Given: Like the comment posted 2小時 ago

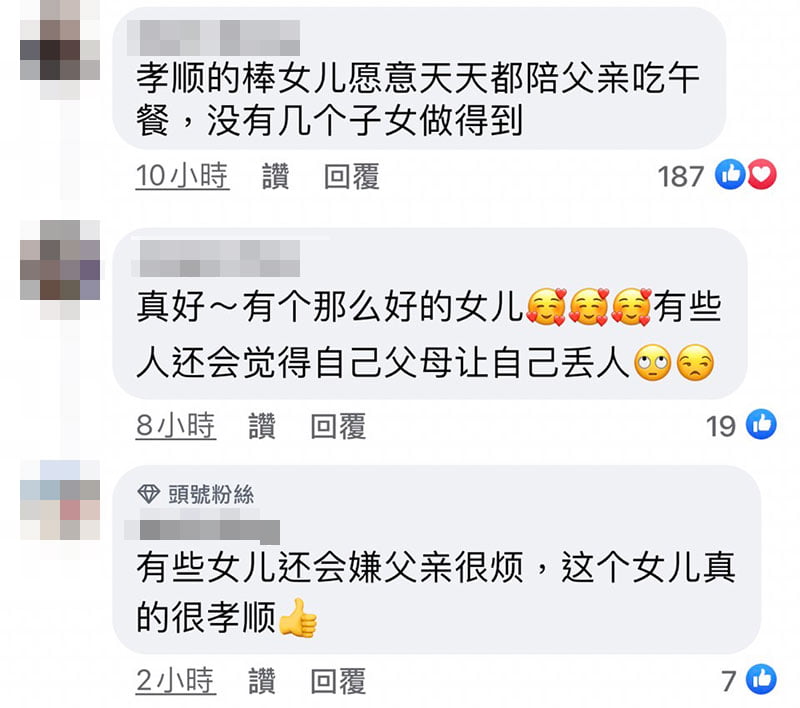Looking at the screenshot, I should point(262,681).
